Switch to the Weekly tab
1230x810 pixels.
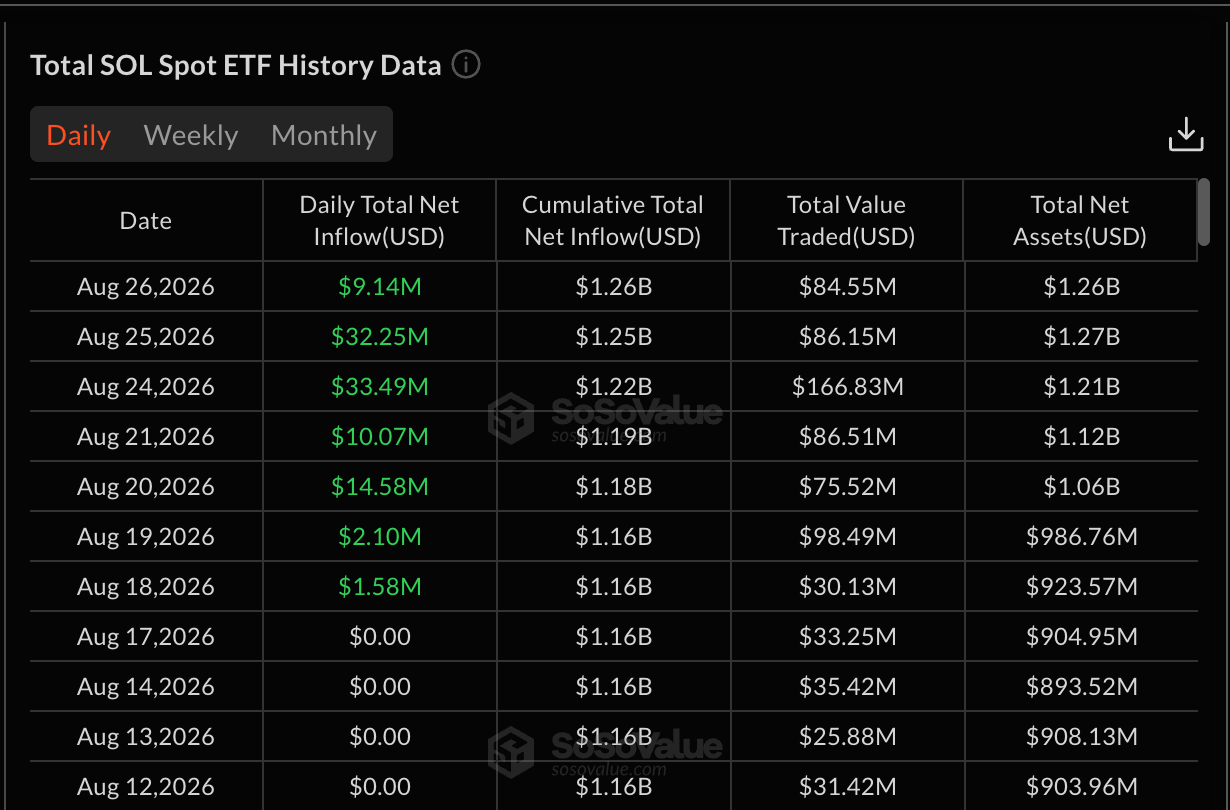(x=191, y=135)
